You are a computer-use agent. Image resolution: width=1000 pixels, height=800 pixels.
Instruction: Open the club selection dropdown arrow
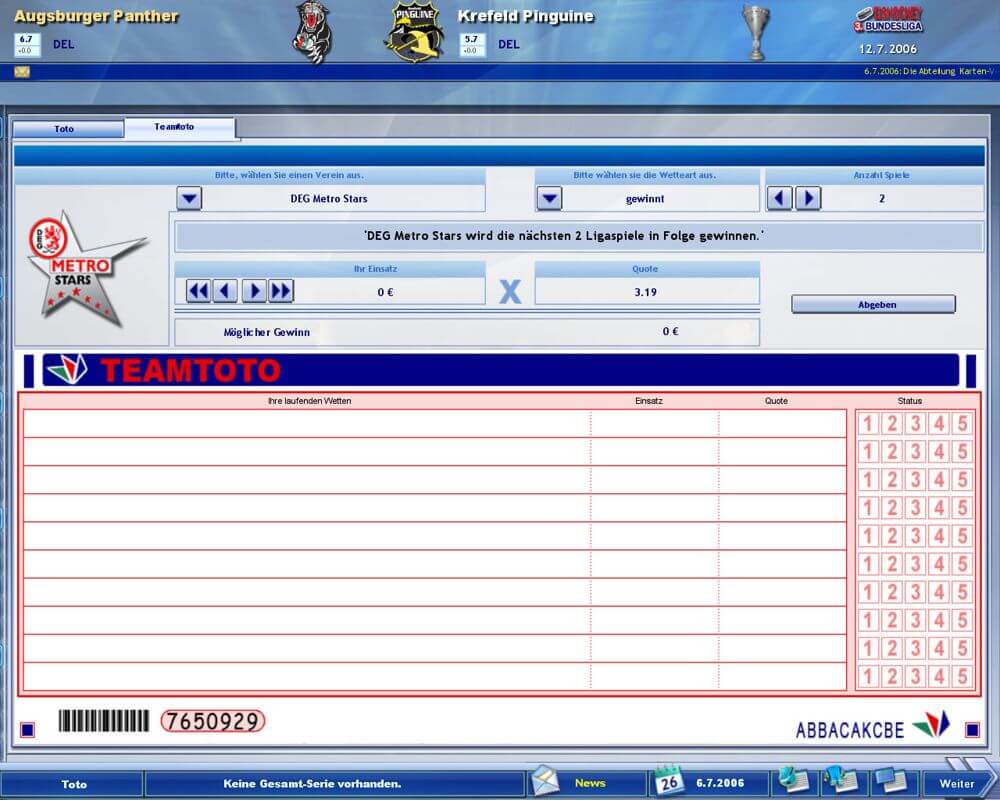[x=189, y=198]
